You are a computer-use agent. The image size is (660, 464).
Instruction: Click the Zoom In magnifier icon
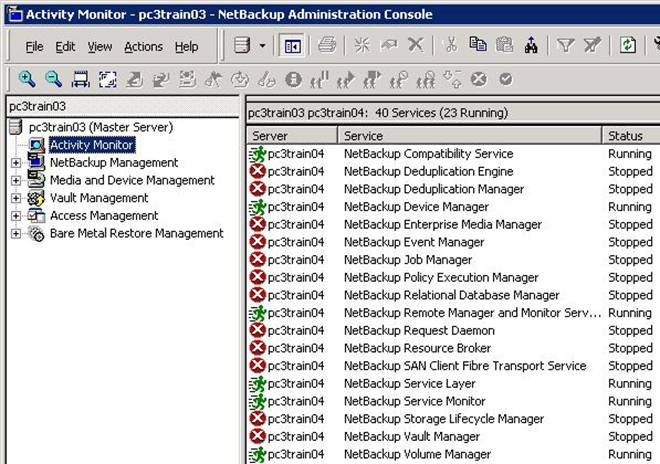[27, 79]
